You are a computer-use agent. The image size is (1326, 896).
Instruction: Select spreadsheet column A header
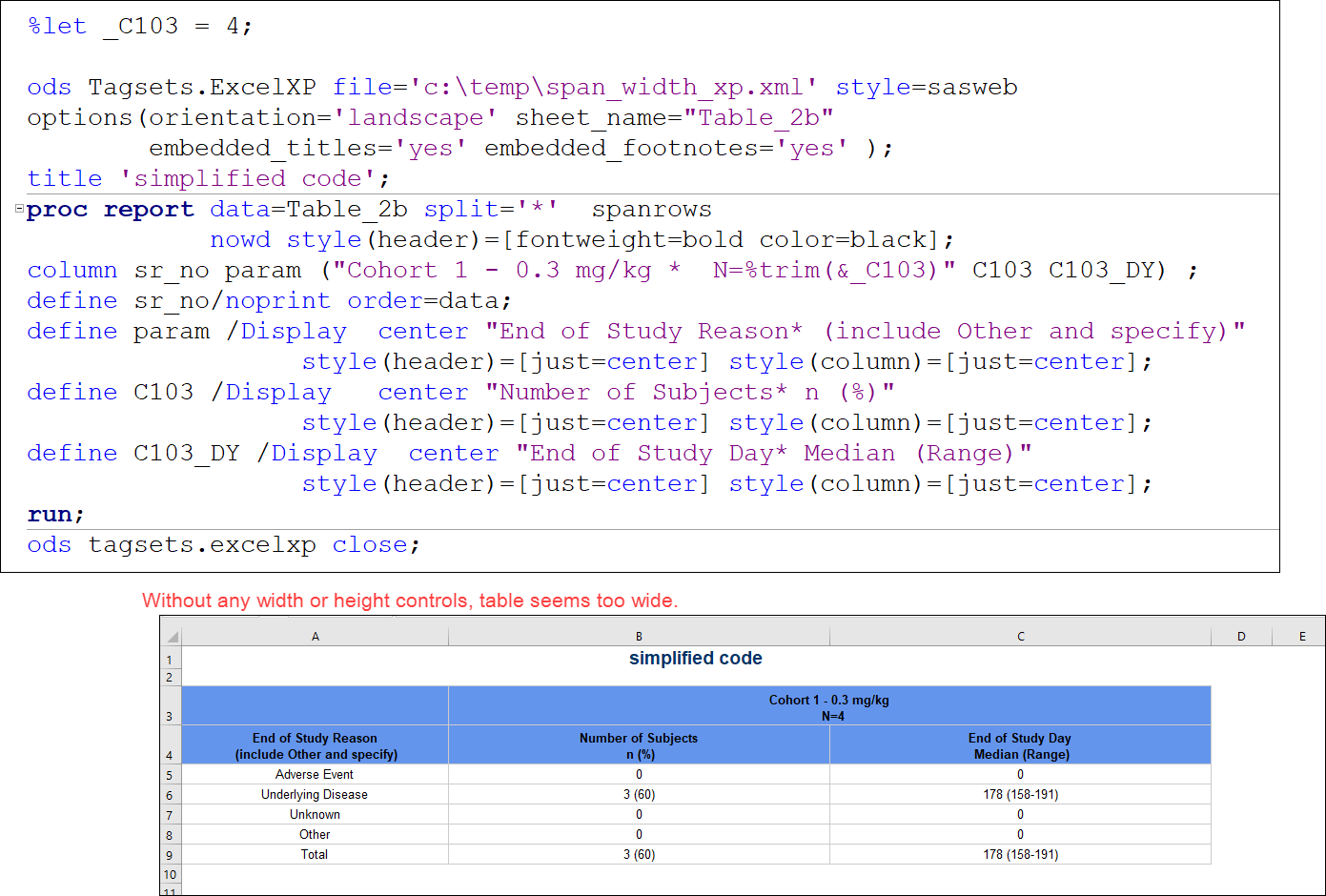[x=315, y=635]
